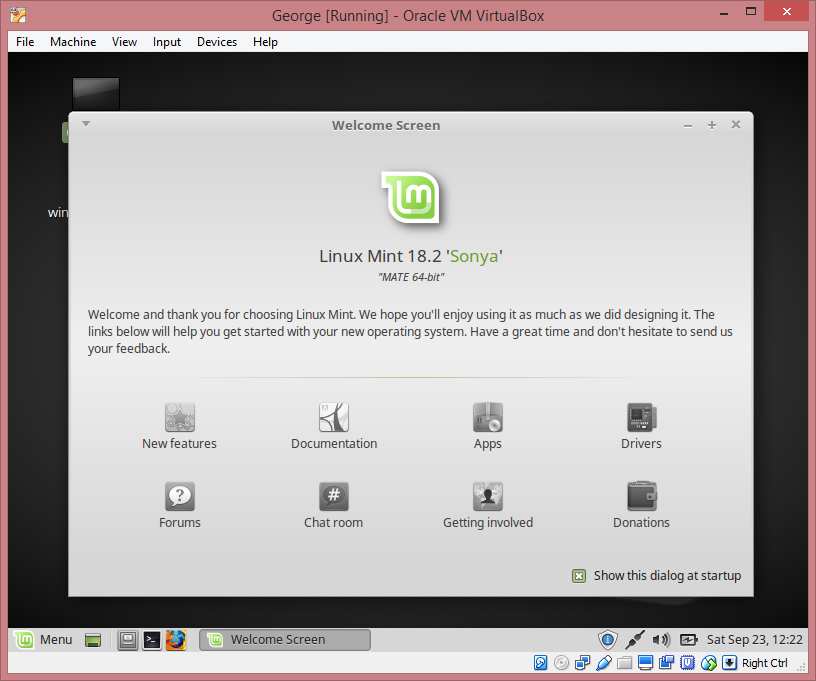Viewport: 816px width, 681px height.
Task: Click the Right Ctrl host key label
Action: tap(764, 663)
